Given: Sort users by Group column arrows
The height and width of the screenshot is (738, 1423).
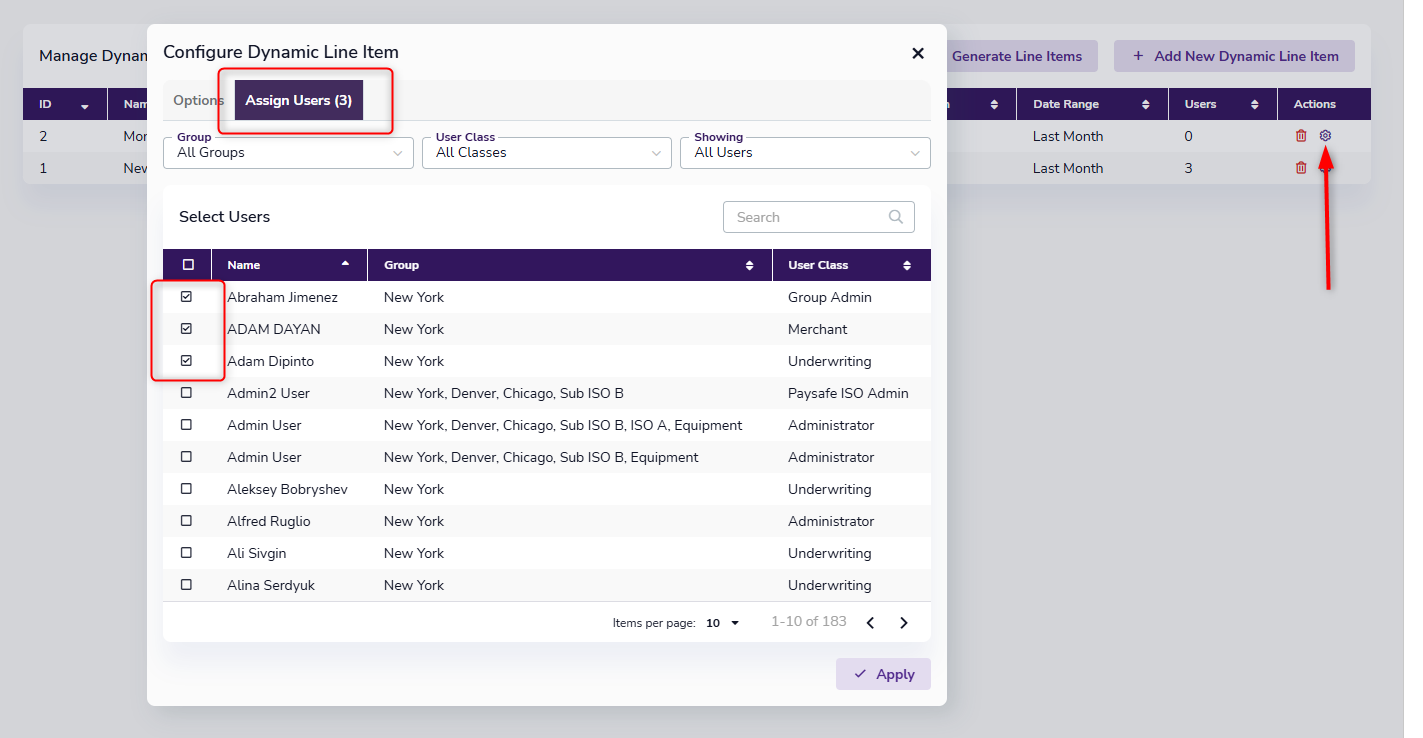Looking at the screenshot, I should coord(749,265).
